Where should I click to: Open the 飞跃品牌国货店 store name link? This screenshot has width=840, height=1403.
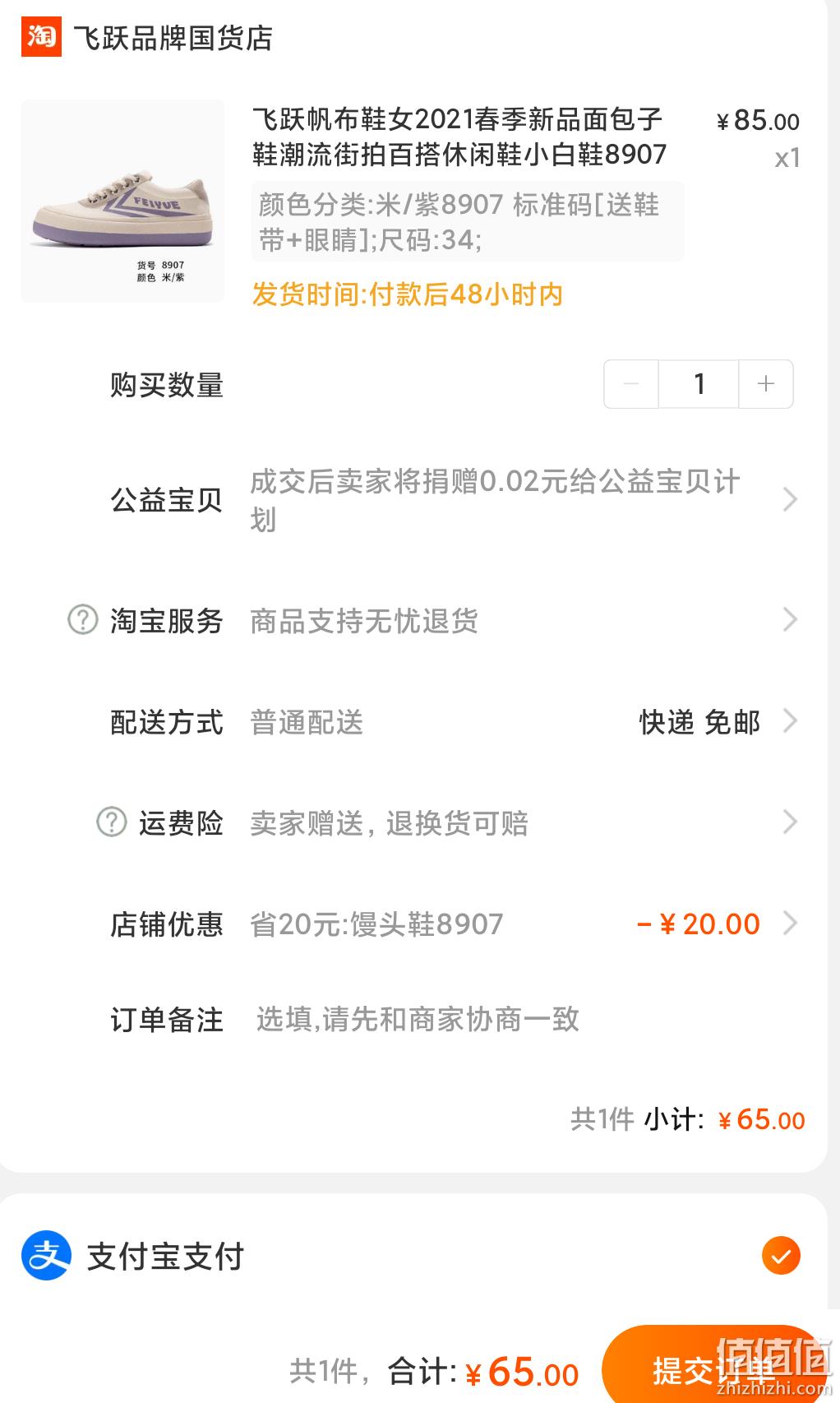pyautogui.click(x=173, y=38)
